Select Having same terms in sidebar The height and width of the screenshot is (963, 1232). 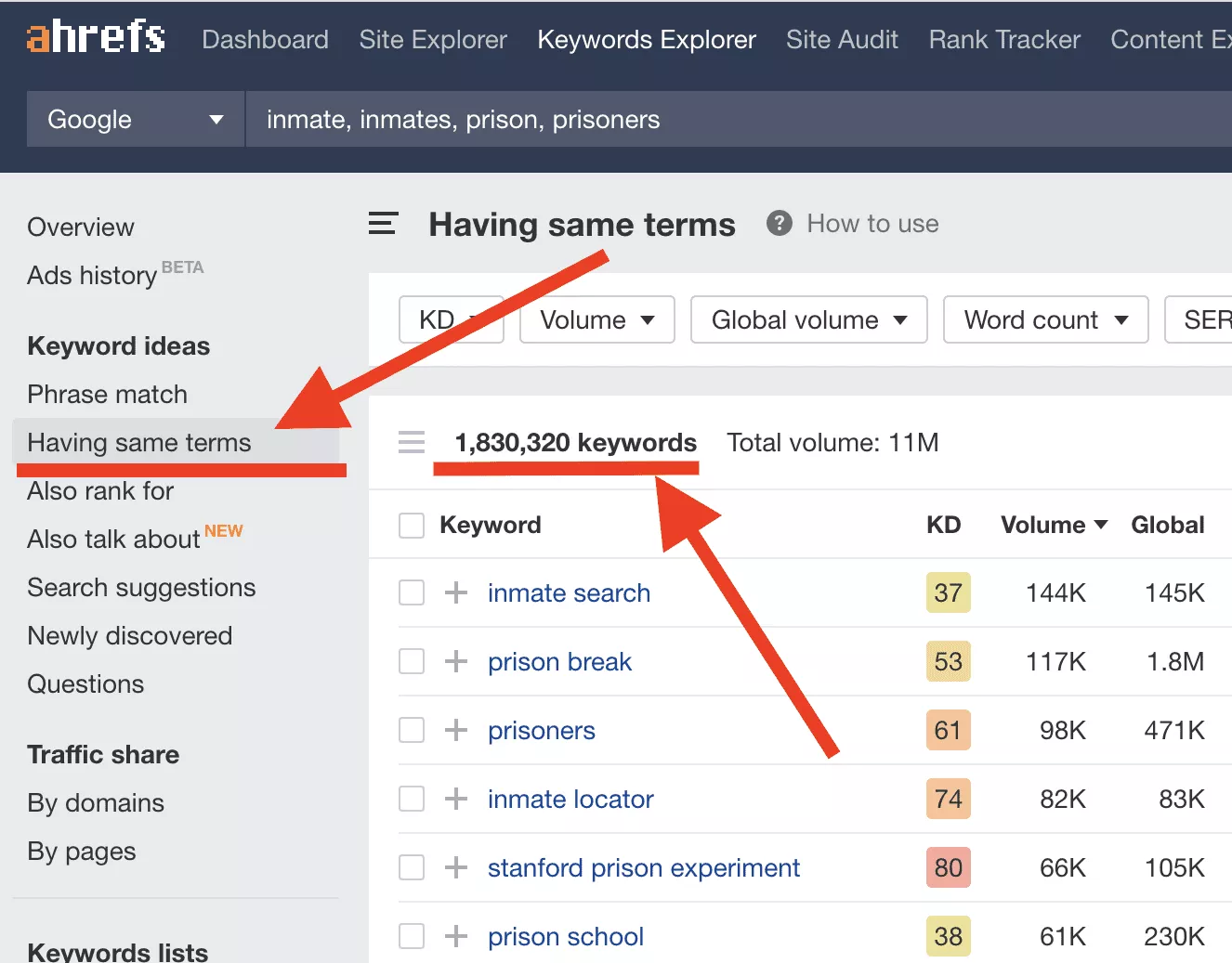pos(139,442)
